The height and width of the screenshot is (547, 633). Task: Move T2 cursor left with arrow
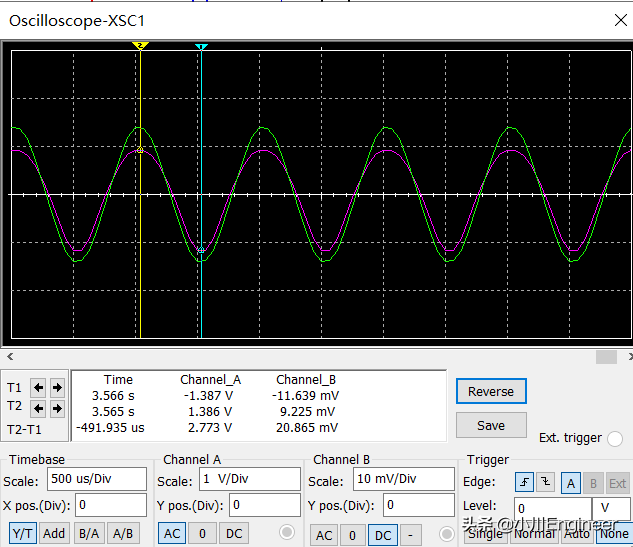[39, 408]
